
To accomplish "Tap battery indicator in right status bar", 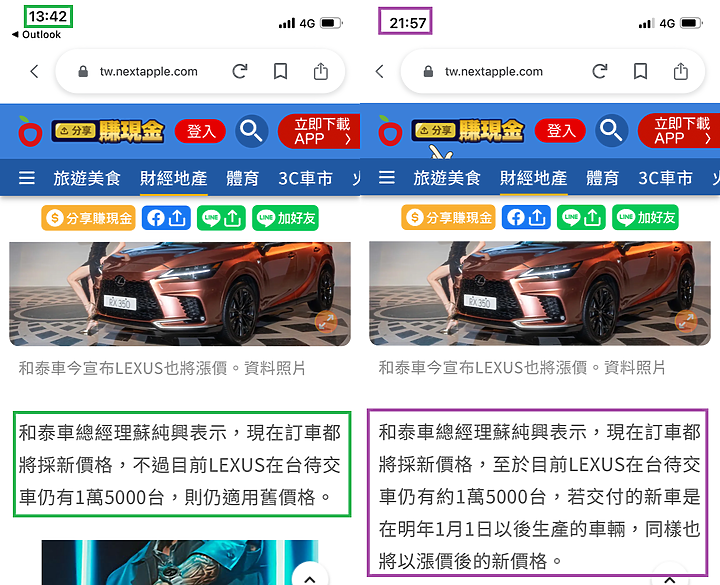I will (x=691, y=23).
